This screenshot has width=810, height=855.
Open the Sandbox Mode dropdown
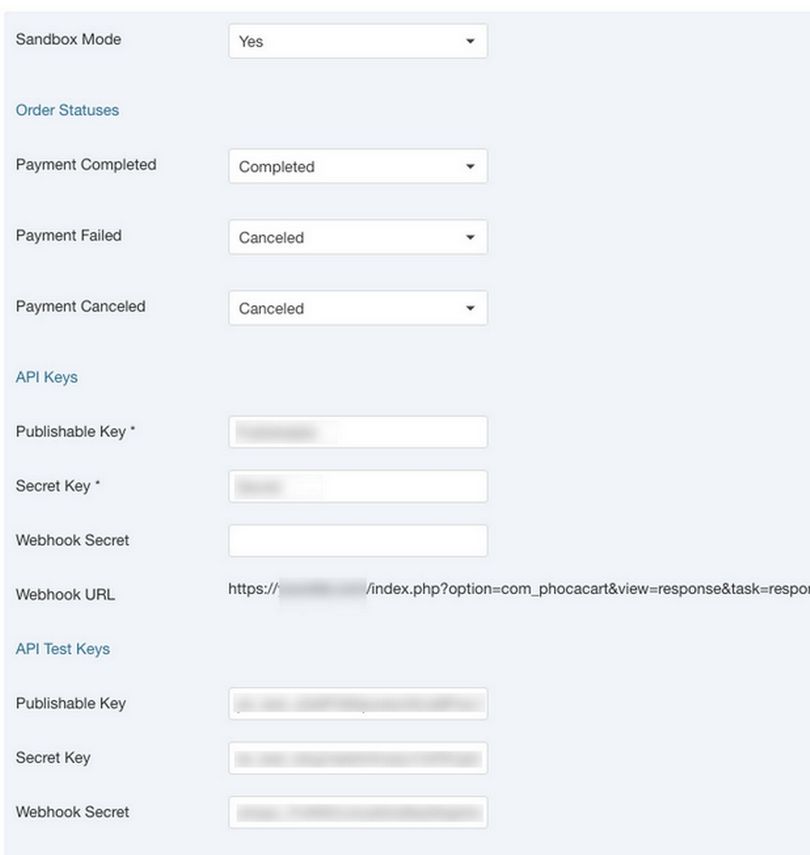tap(357, 42)
